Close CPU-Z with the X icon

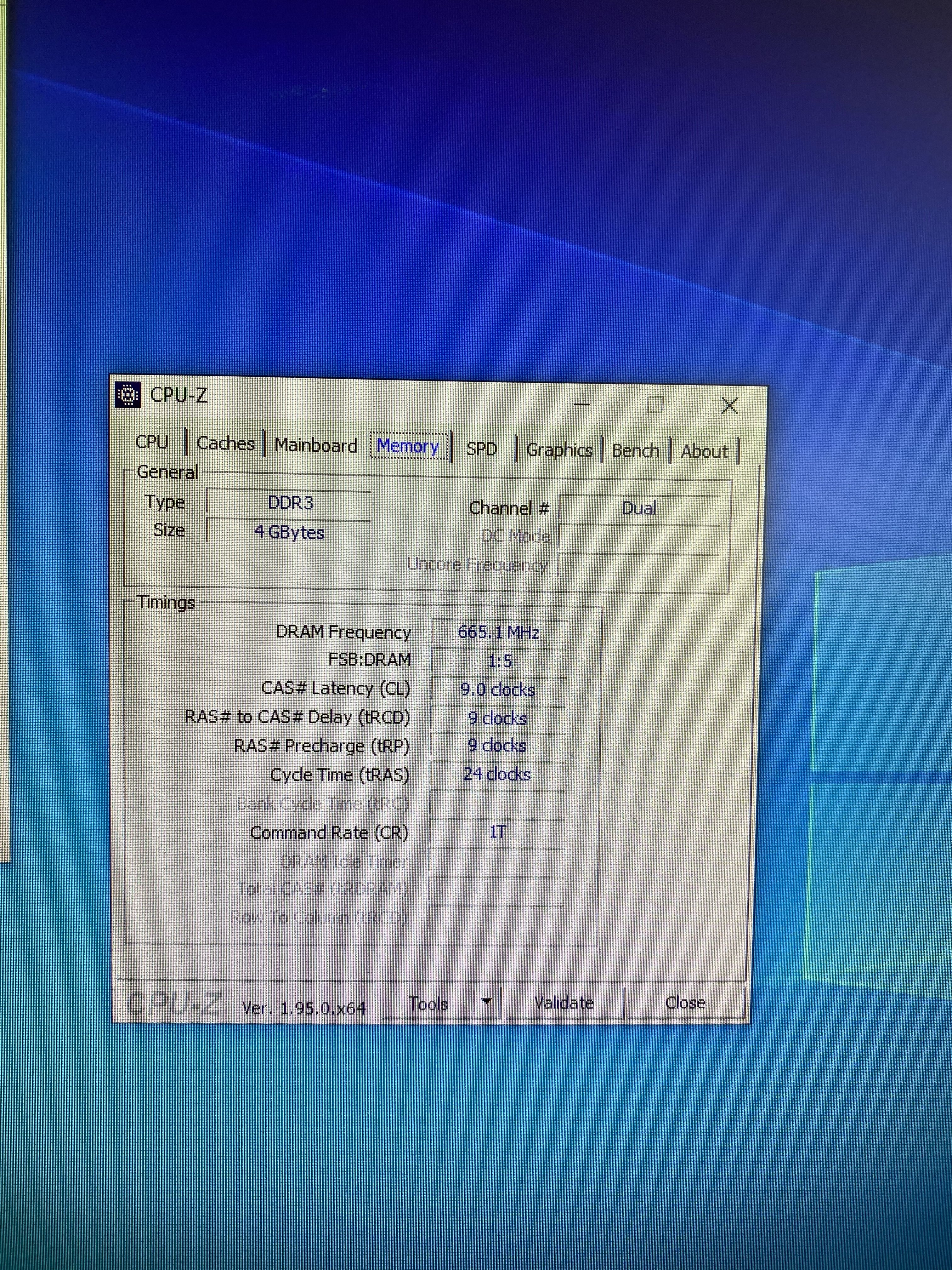coord(729,406)
